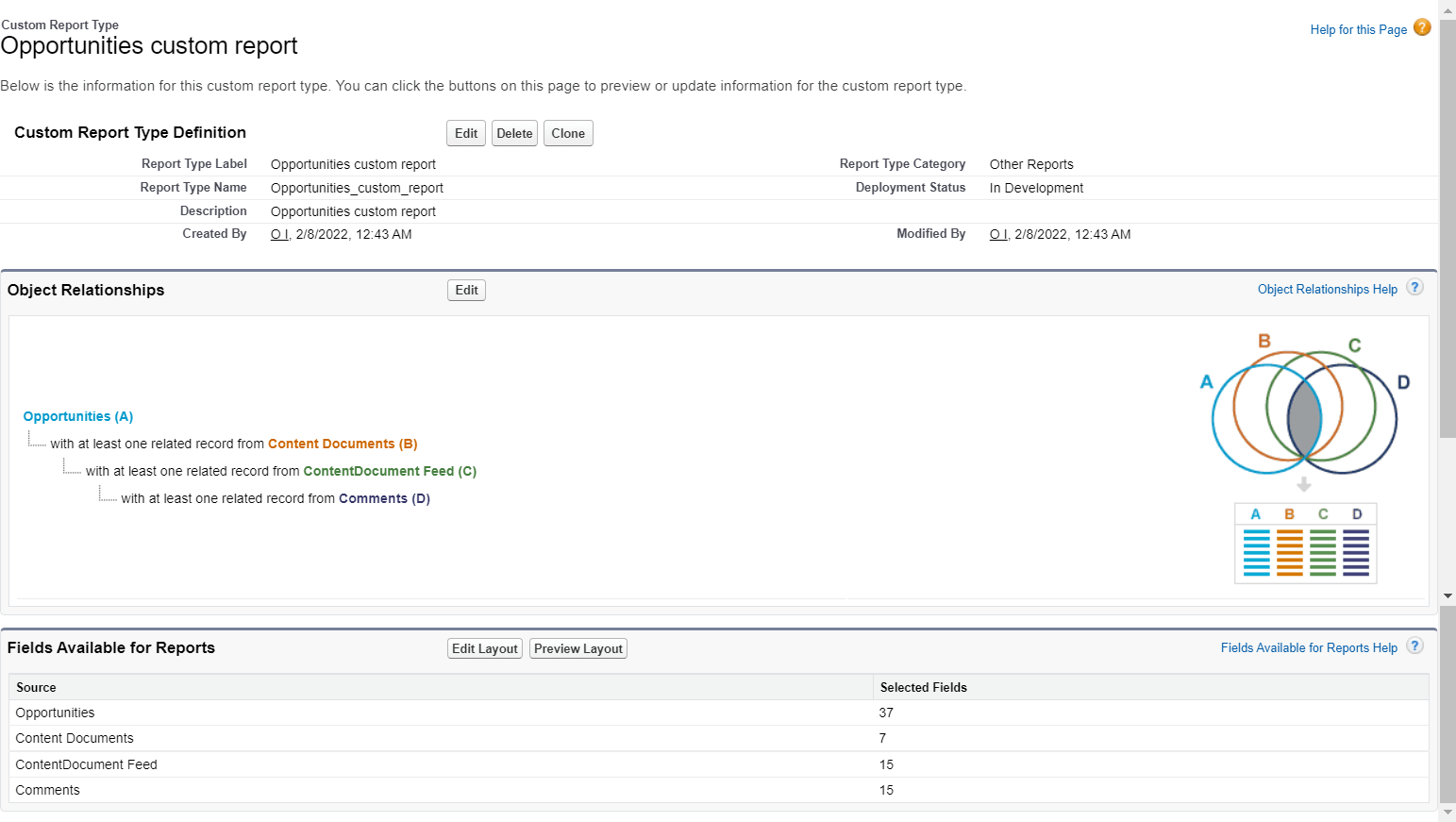The height and width of the screenshot is (822, 1456).
Task: Preview the report layout
Action: click(577, 648)
